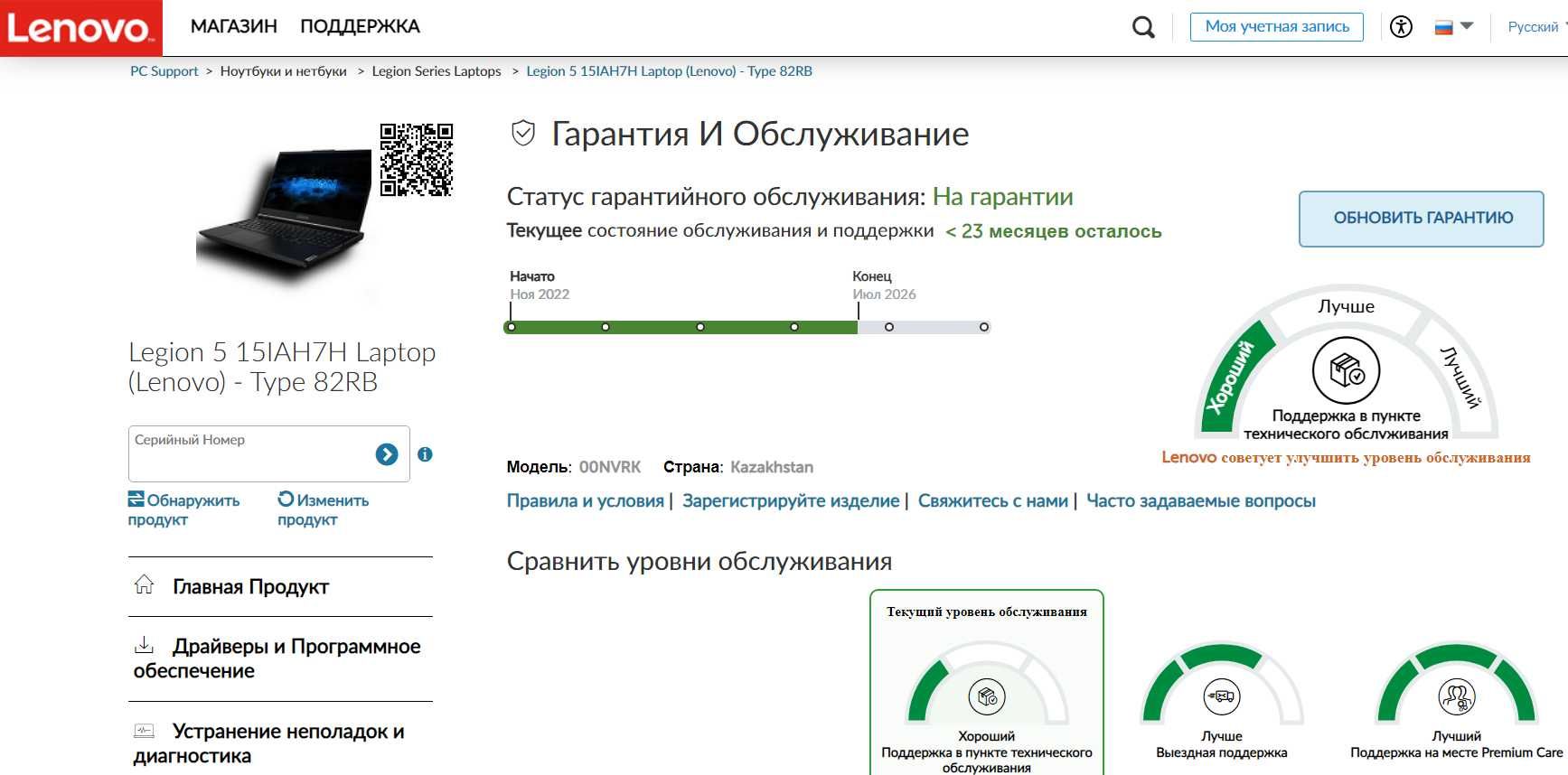The image size is (1568, 775).
Task: Select Ноутбуки и нетбуки breadcrumb
Action: coord(283,71)
